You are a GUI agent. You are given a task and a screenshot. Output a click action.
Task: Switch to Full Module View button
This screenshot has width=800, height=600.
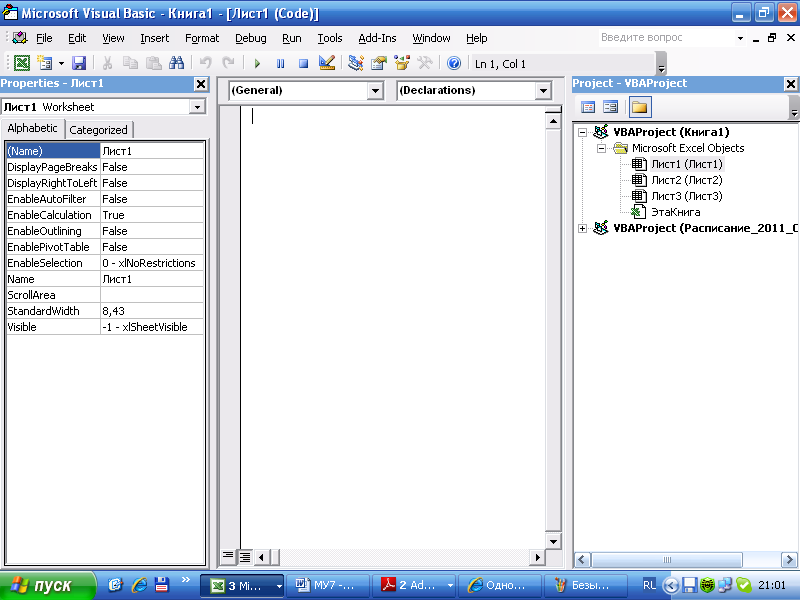tap(245, 556)
